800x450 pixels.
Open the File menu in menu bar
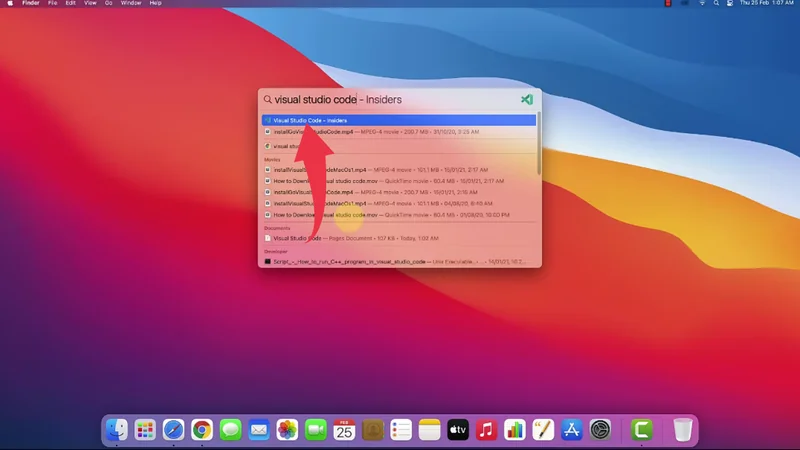(x=53, y=5)
